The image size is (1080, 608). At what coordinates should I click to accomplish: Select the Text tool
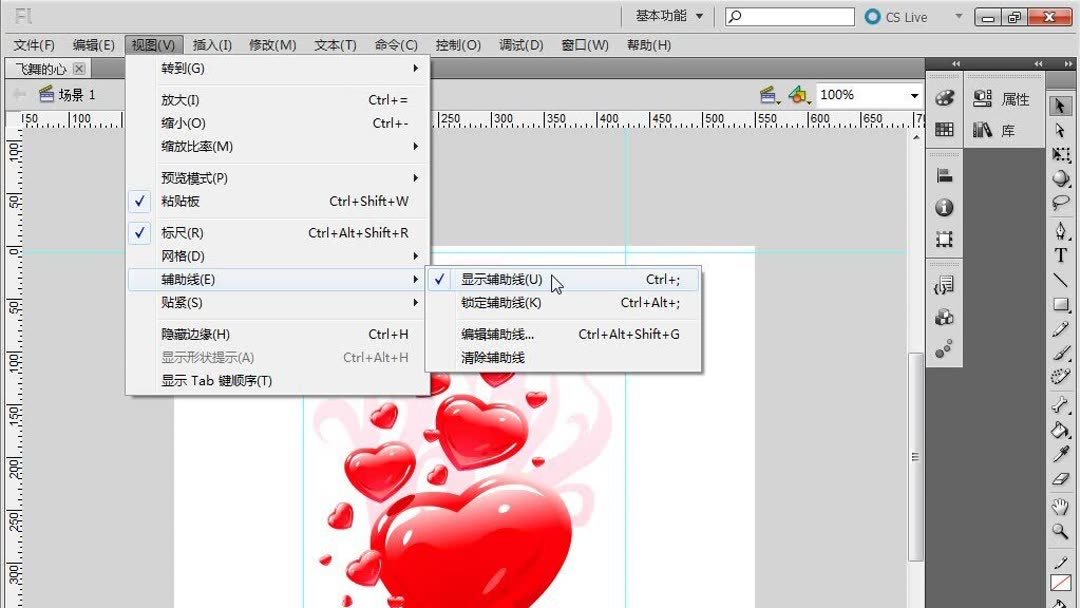[x=1062, y=256]
